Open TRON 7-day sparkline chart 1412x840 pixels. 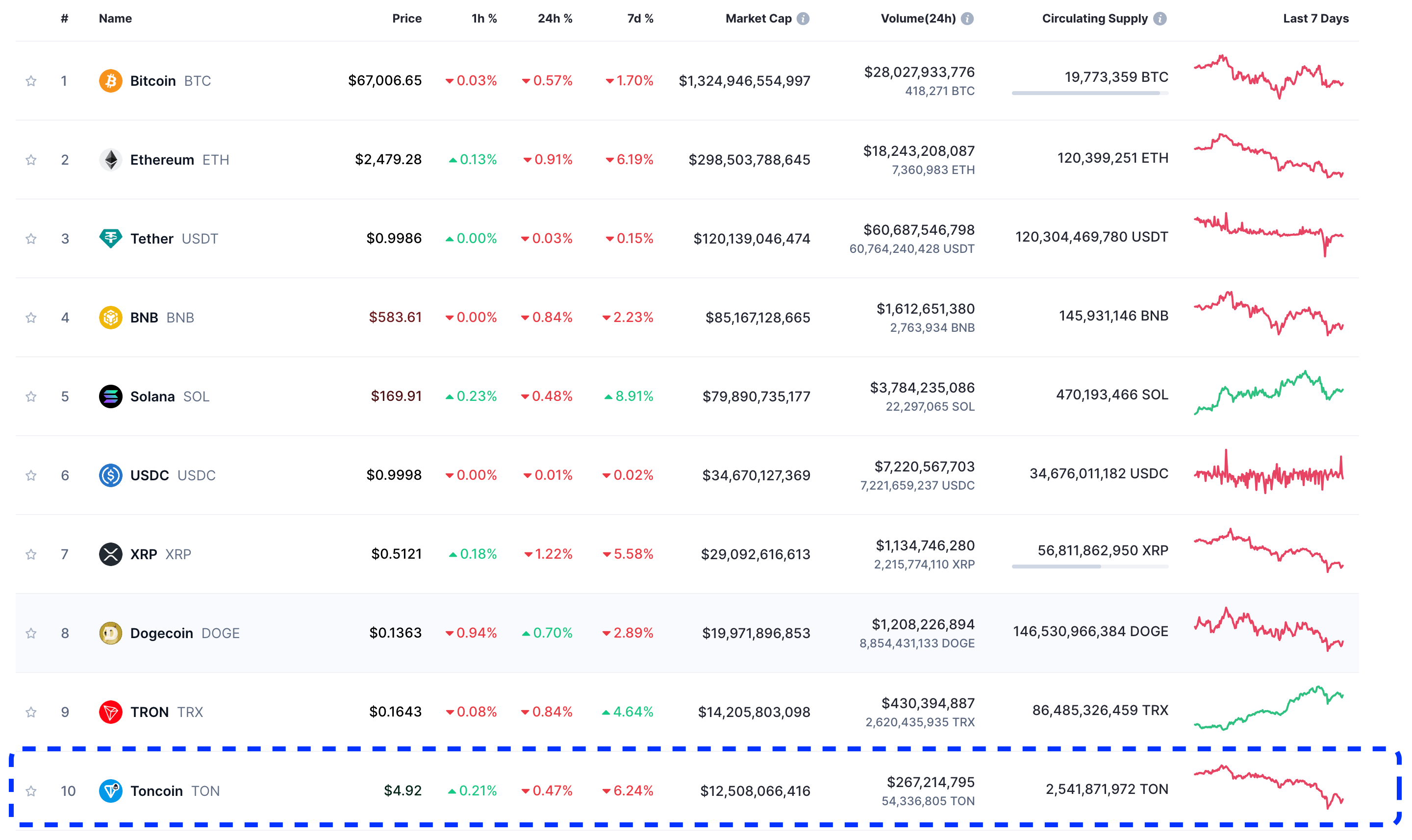pos(1268,708)
